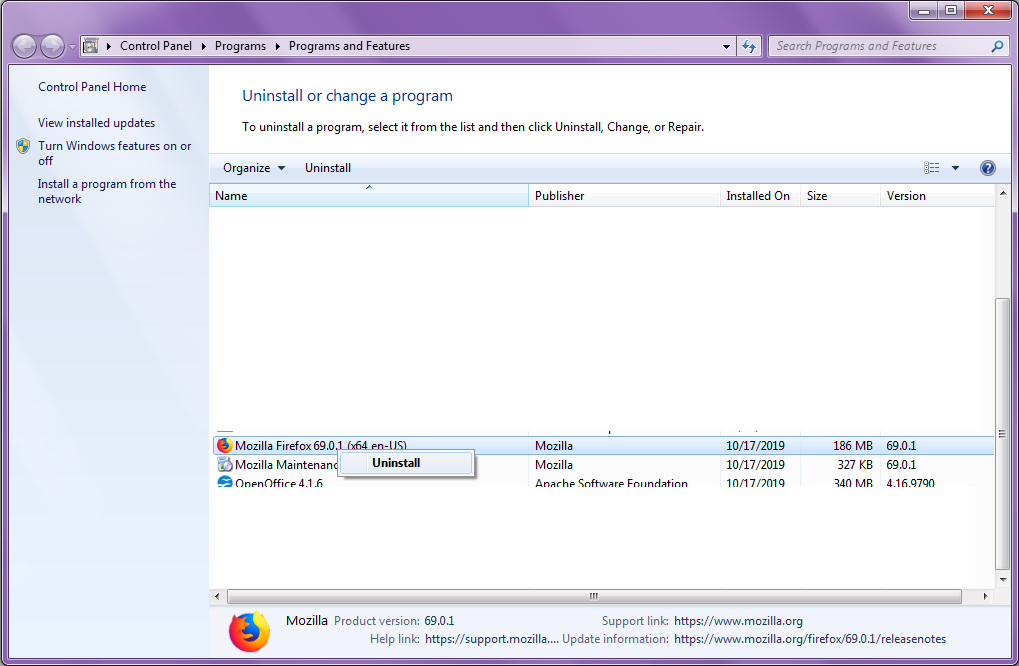Click the https://support.mozilla help link

tap(491, 639)
